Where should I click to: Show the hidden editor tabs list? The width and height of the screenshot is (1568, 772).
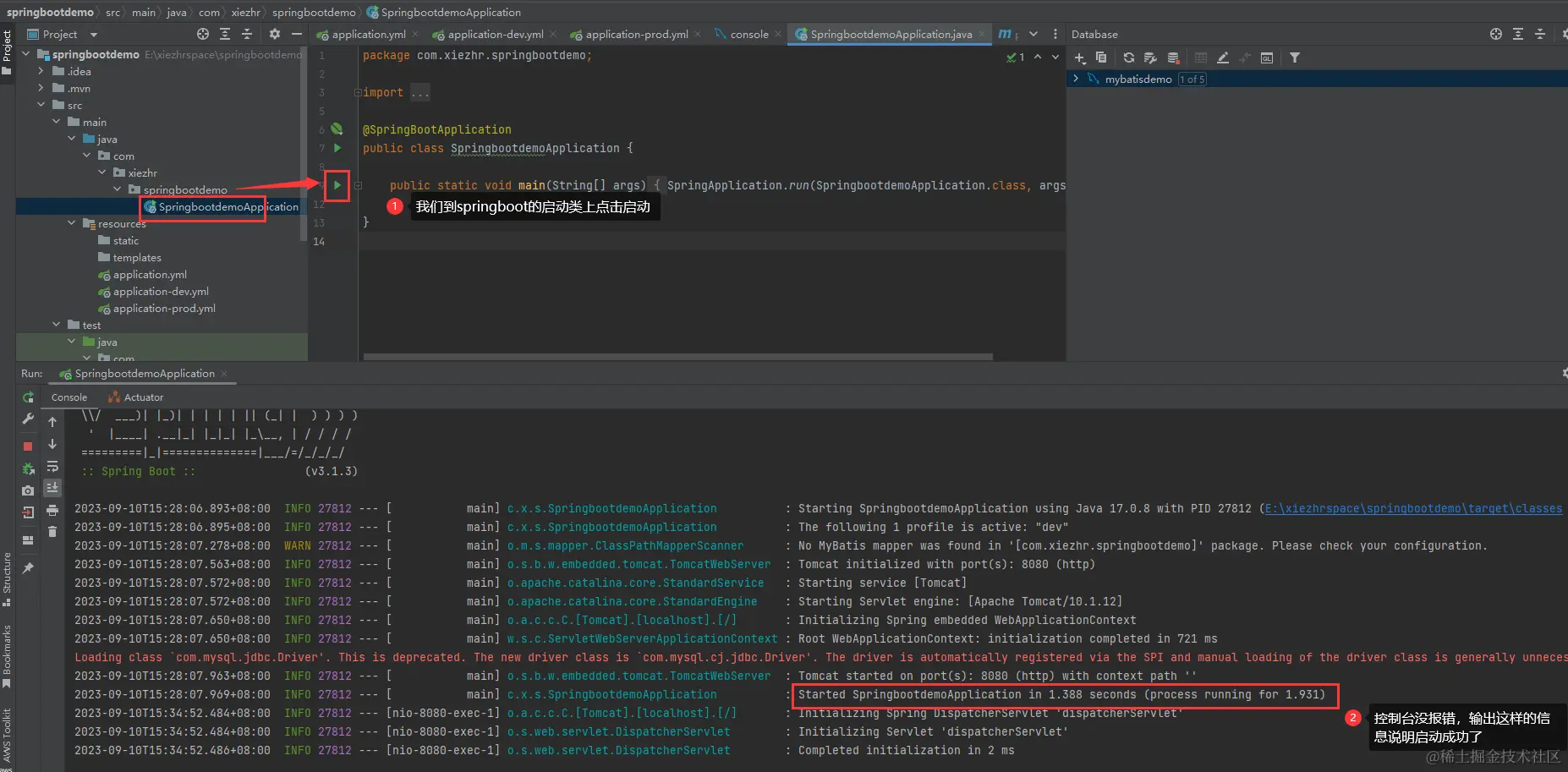coord(1033,34)
